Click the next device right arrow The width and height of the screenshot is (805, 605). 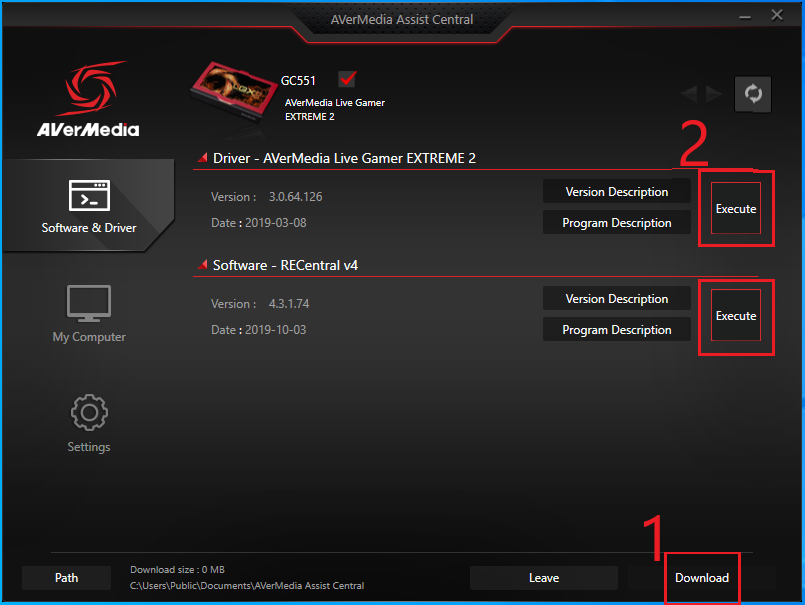(714, 94)
